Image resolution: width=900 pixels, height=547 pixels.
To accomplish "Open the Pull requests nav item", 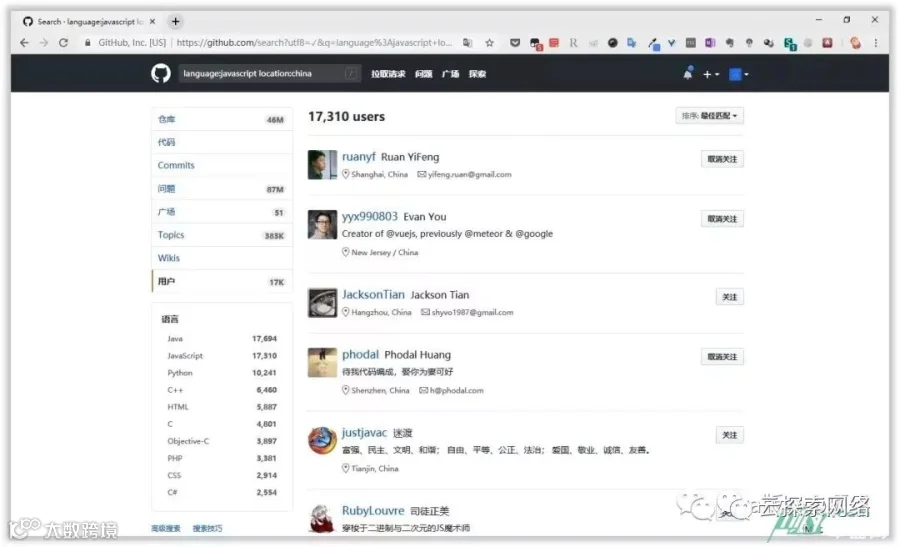I will click(x=388, y=74).
